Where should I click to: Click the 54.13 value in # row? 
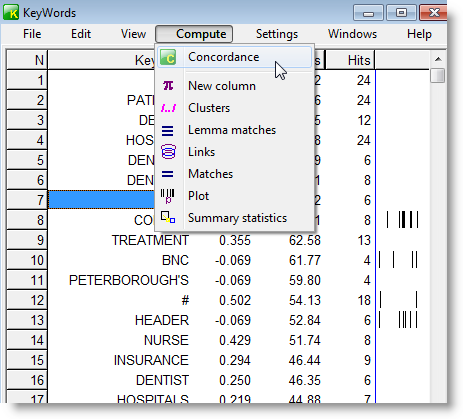(x=305, y=300)
